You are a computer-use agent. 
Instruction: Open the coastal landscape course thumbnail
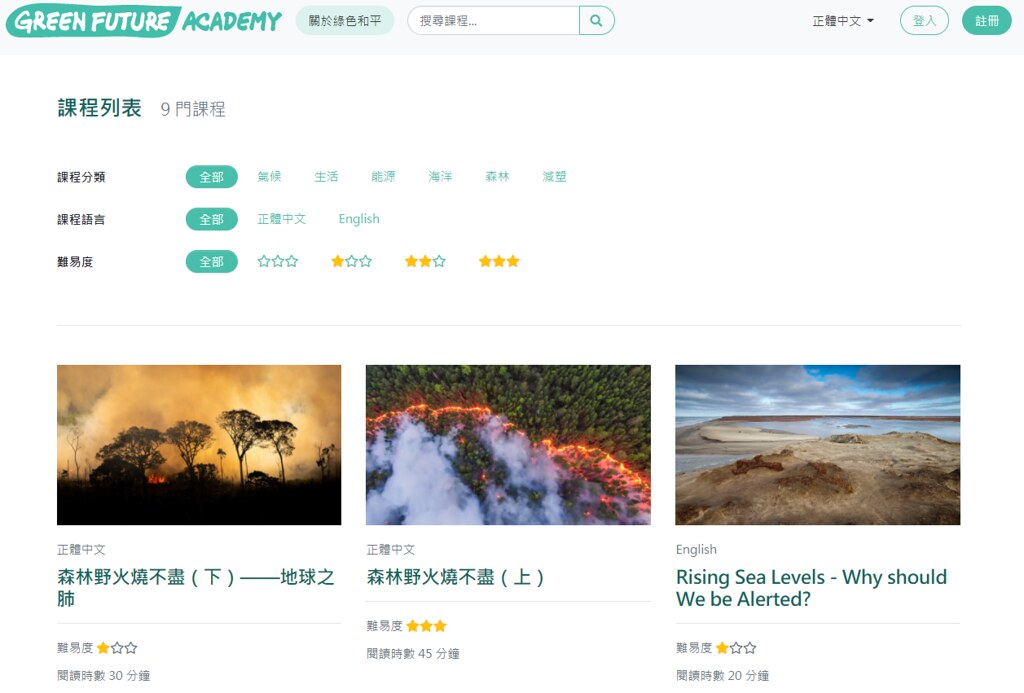818,445
